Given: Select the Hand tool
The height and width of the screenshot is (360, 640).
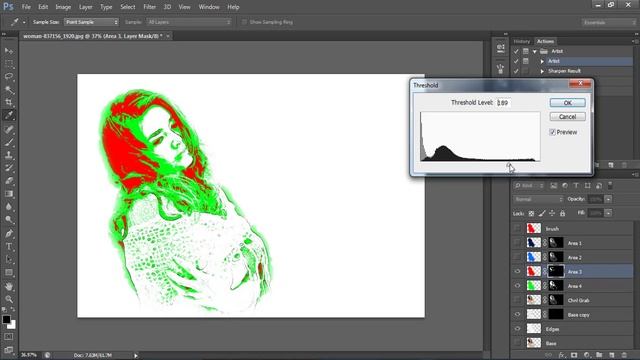Looking at the screenshot, I should pyautogui.click(x=9, y=286).
